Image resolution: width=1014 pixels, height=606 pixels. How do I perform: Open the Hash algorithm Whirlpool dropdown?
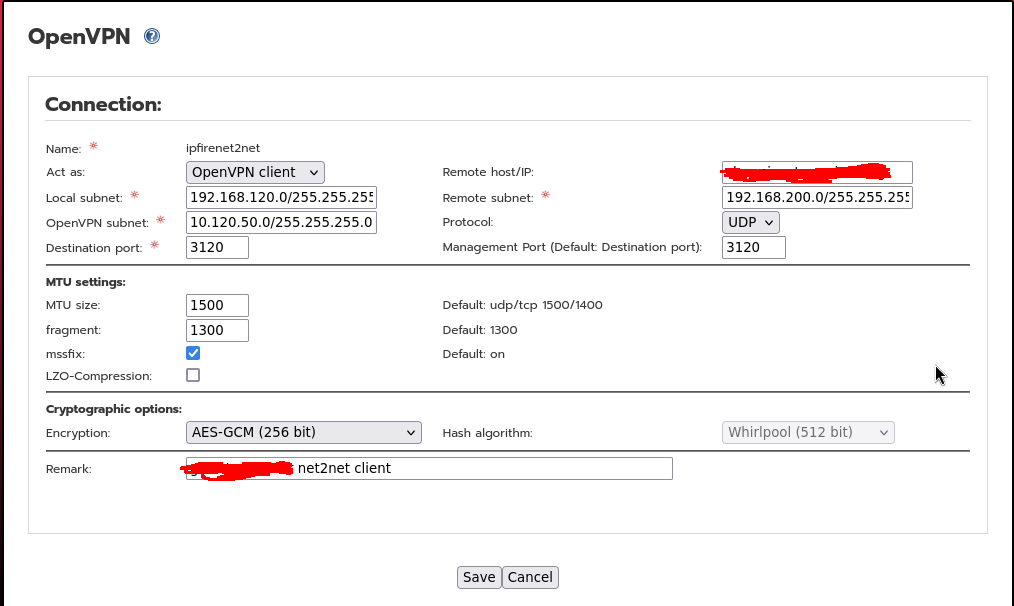[808, 432]
